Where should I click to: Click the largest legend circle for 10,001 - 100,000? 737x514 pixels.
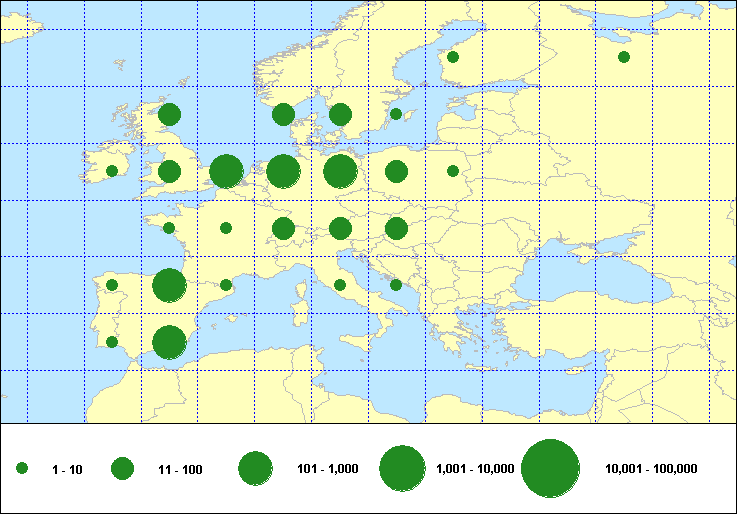point(551,468)
